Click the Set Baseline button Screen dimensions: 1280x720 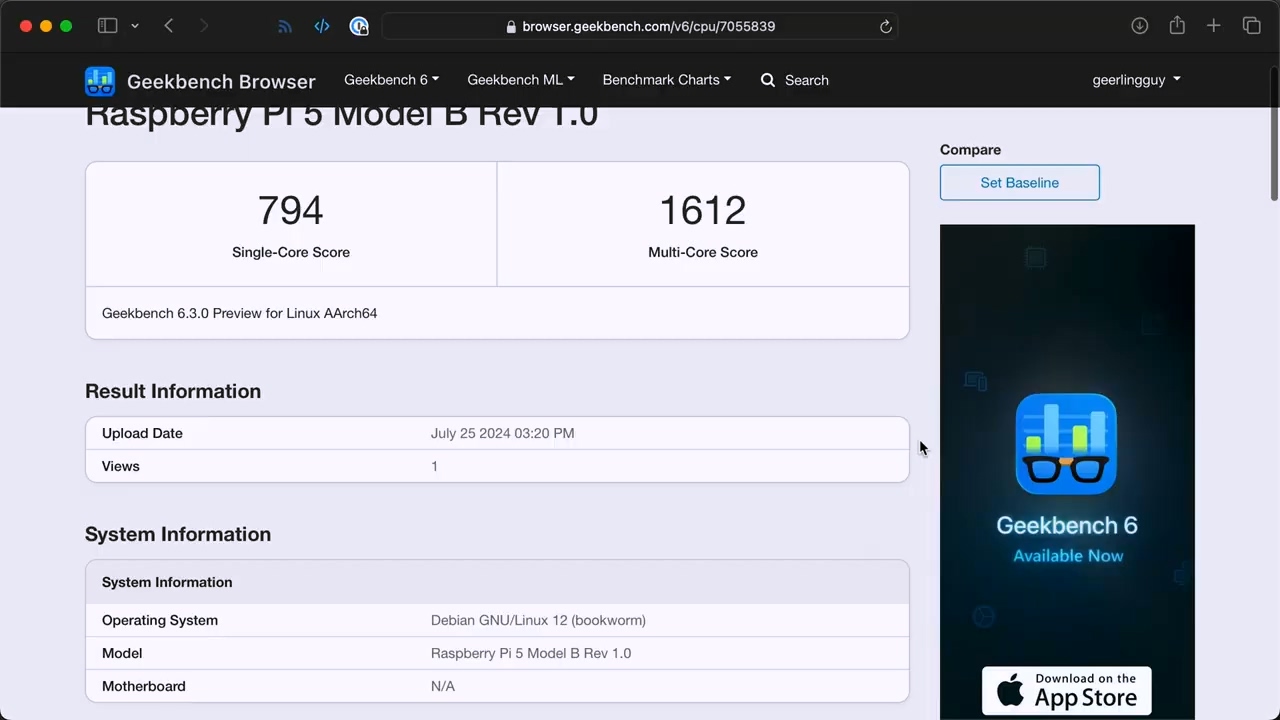pos(1019,183)
